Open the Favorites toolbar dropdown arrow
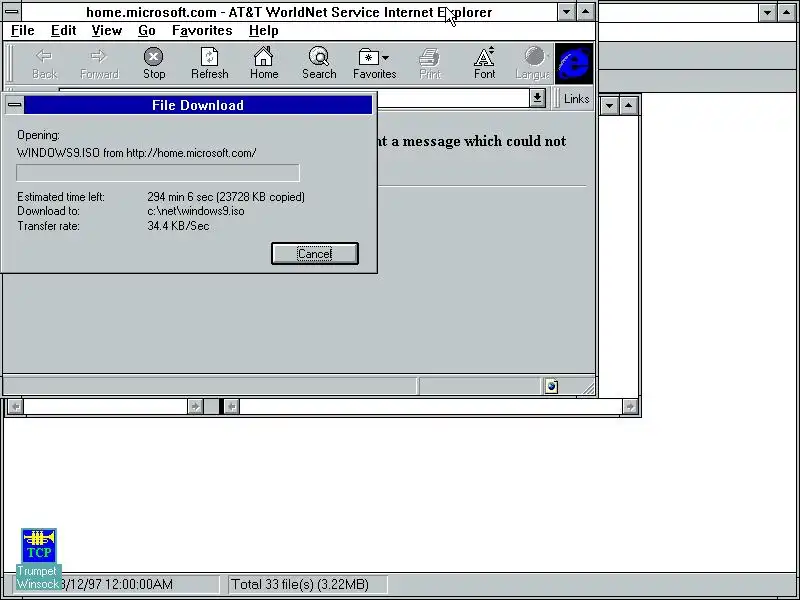800x600 pixels. click(x=385, y=58)
